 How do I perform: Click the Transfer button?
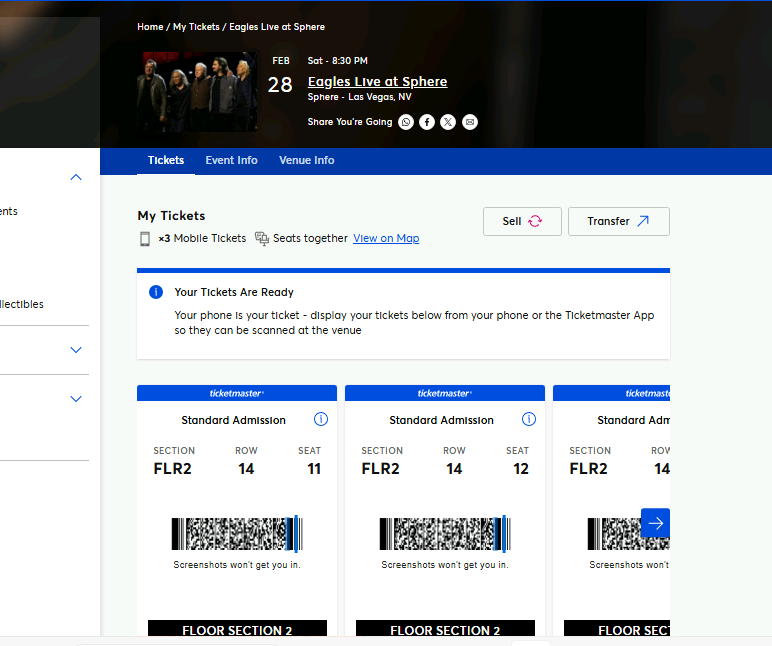pyautogui.click(x=618, y=222)
